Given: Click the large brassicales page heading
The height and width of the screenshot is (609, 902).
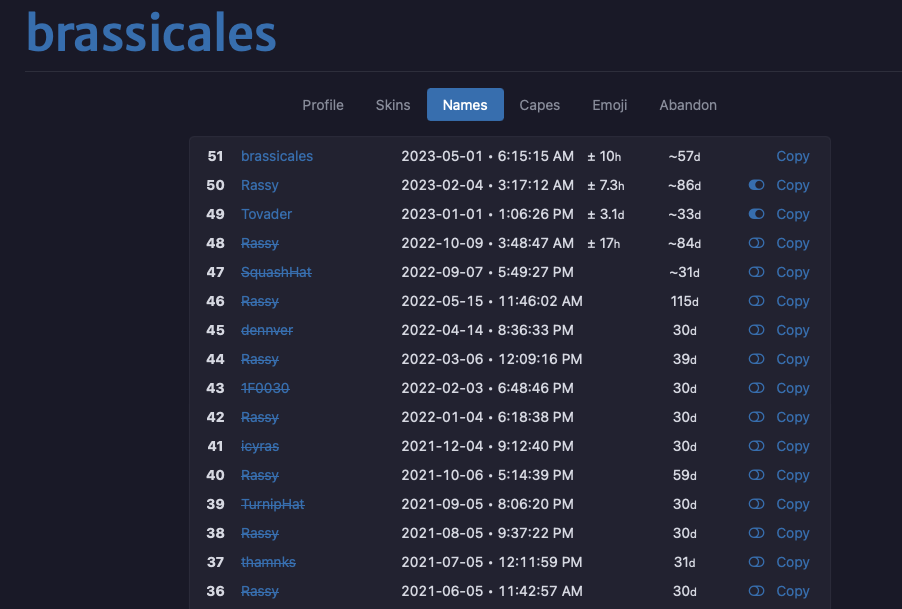Looking at the screenshot, I should pyautogui.click(x=151, y=32).
